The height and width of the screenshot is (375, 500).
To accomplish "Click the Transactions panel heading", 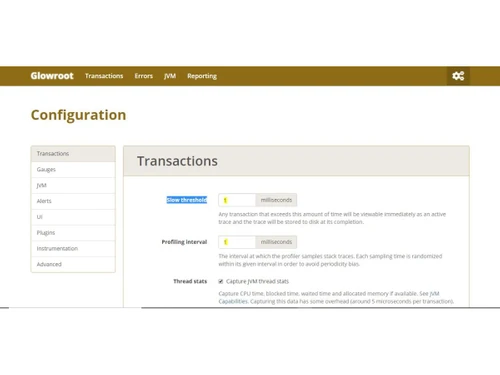I will click(x=177, y=161).
